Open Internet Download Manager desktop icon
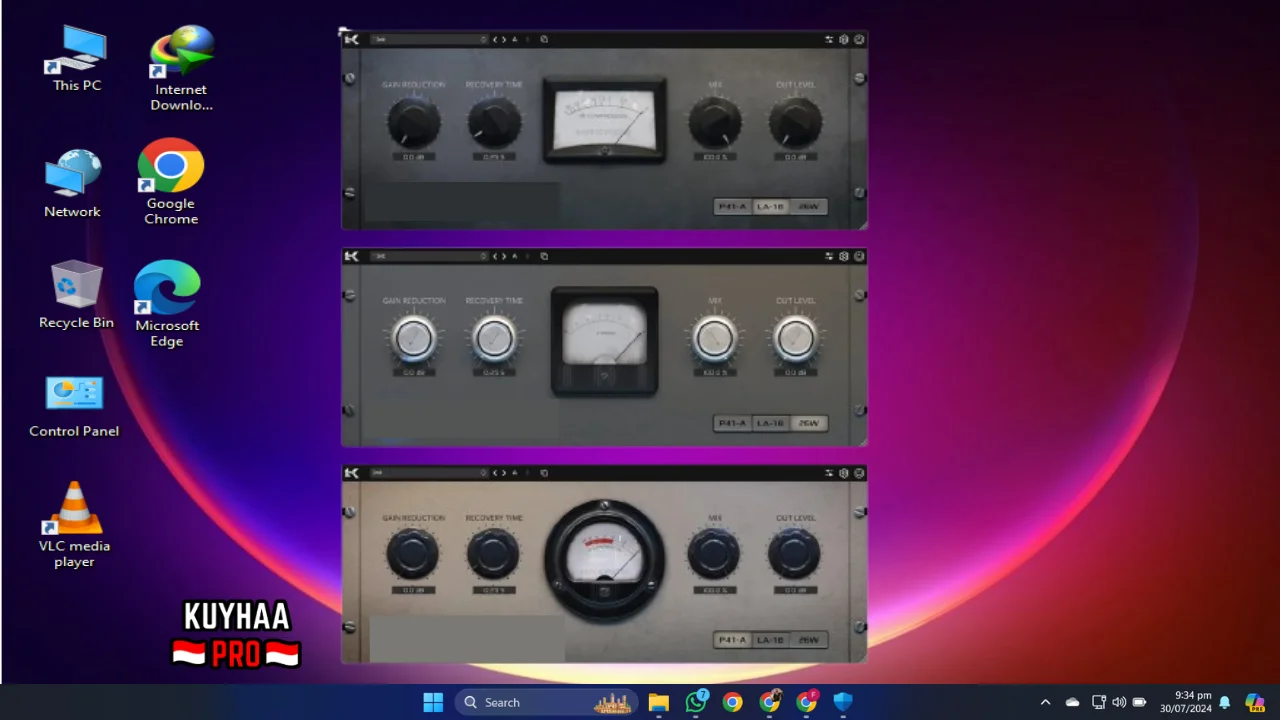The height and width of the screenshot is (720, 1280). click(x=181, y=68)
